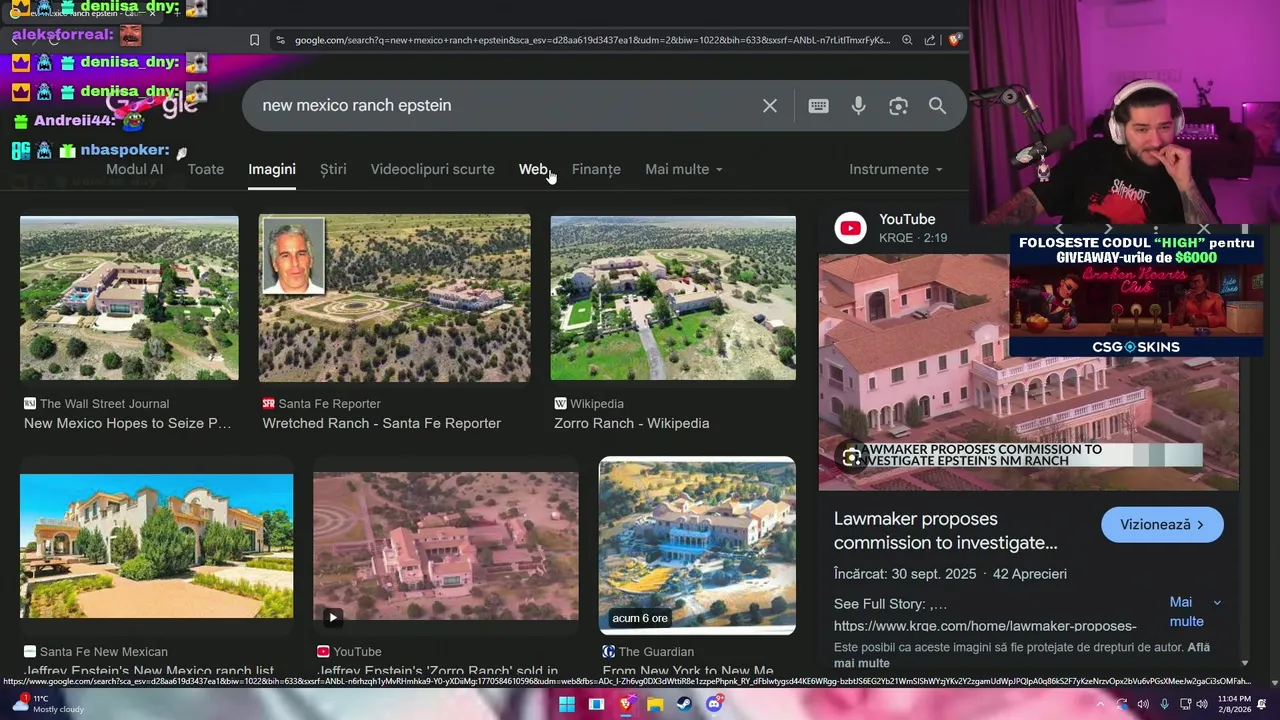The width and height of the screenshot is (1280, 720).
Task: Click the microphone icon in system tray
Action: [x=1164, y=704]
